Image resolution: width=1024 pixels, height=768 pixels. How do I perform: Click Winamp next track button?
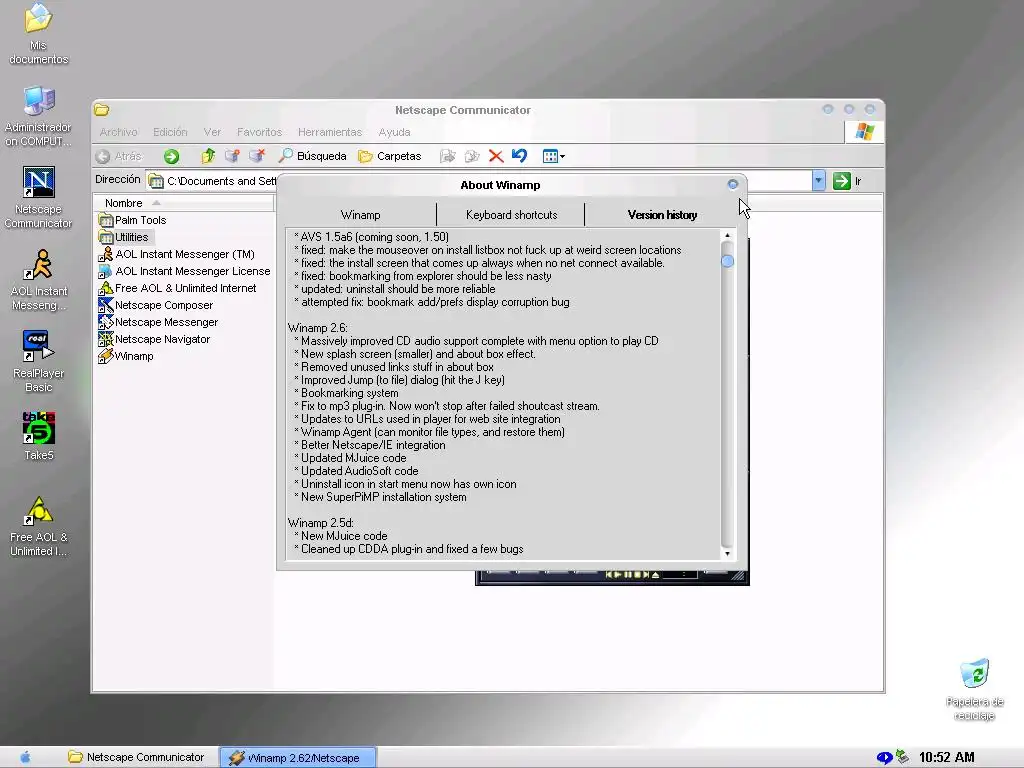tap(646, 575)
